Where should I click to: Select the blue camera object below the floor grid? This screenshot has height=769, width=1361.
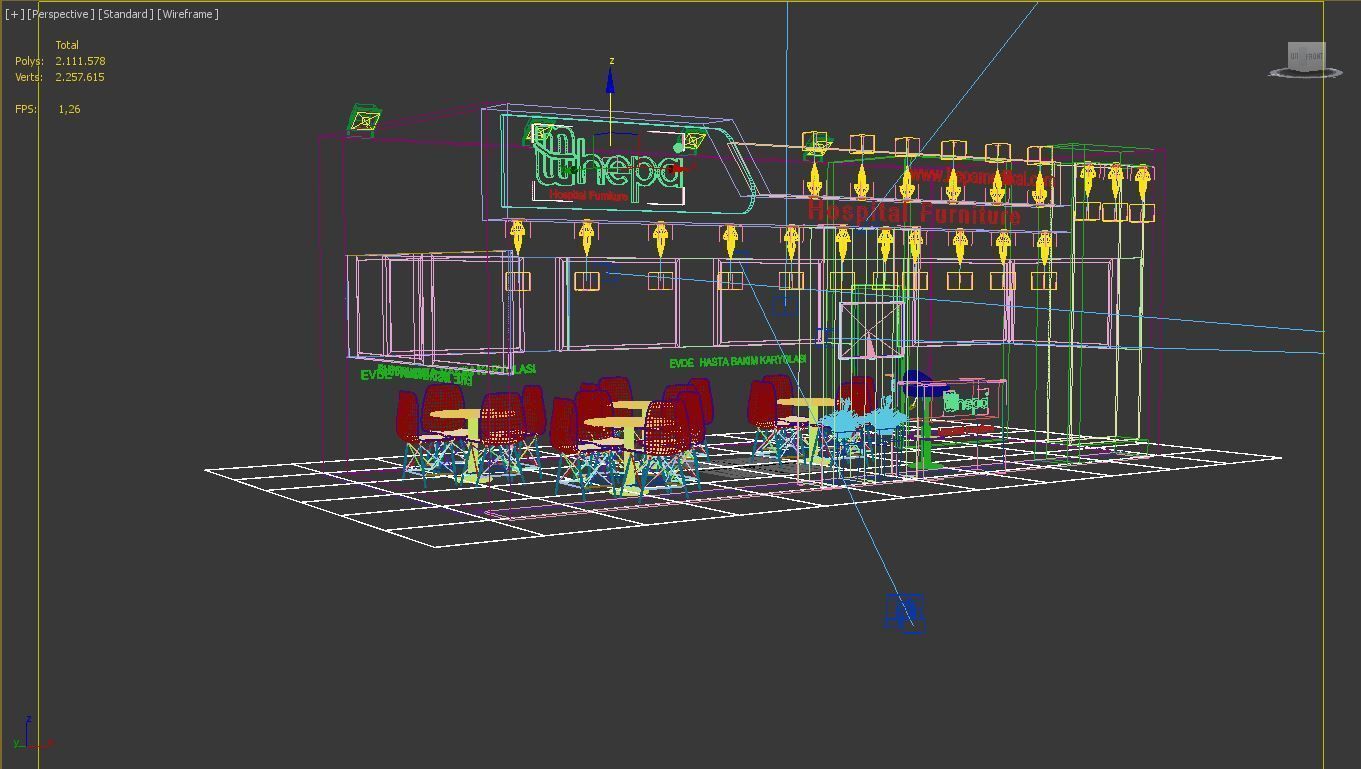click(905, 612)
